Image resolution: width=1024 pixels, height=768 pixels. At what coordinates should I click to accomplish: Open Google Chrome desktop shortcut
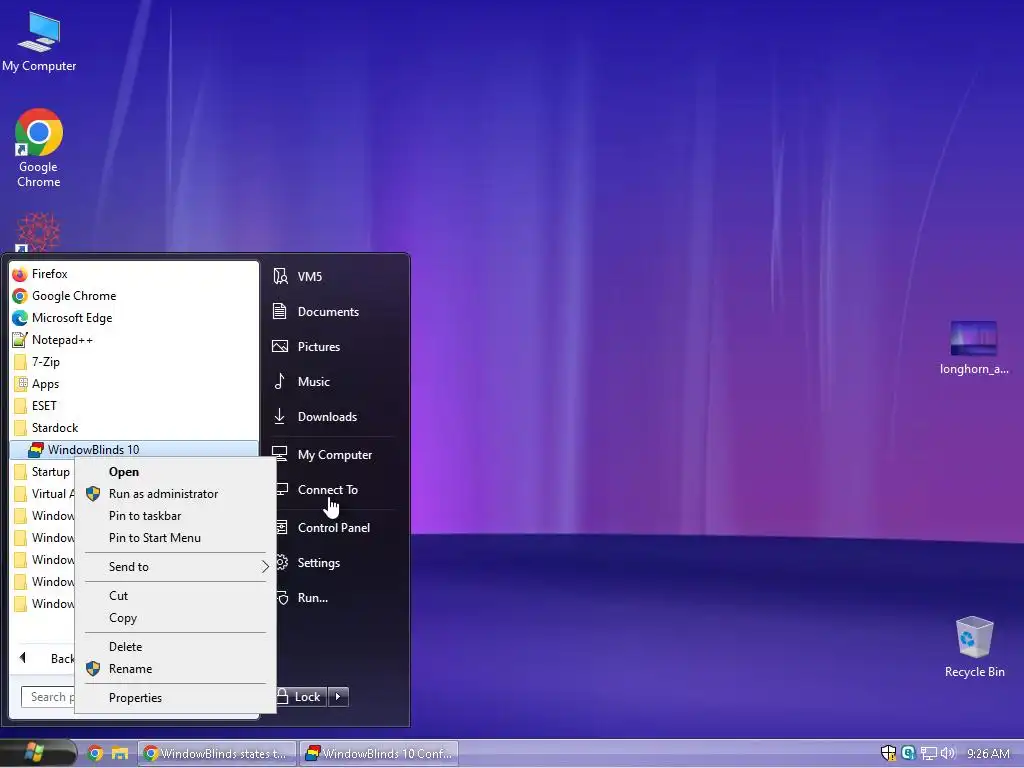[x=39, y=148]
